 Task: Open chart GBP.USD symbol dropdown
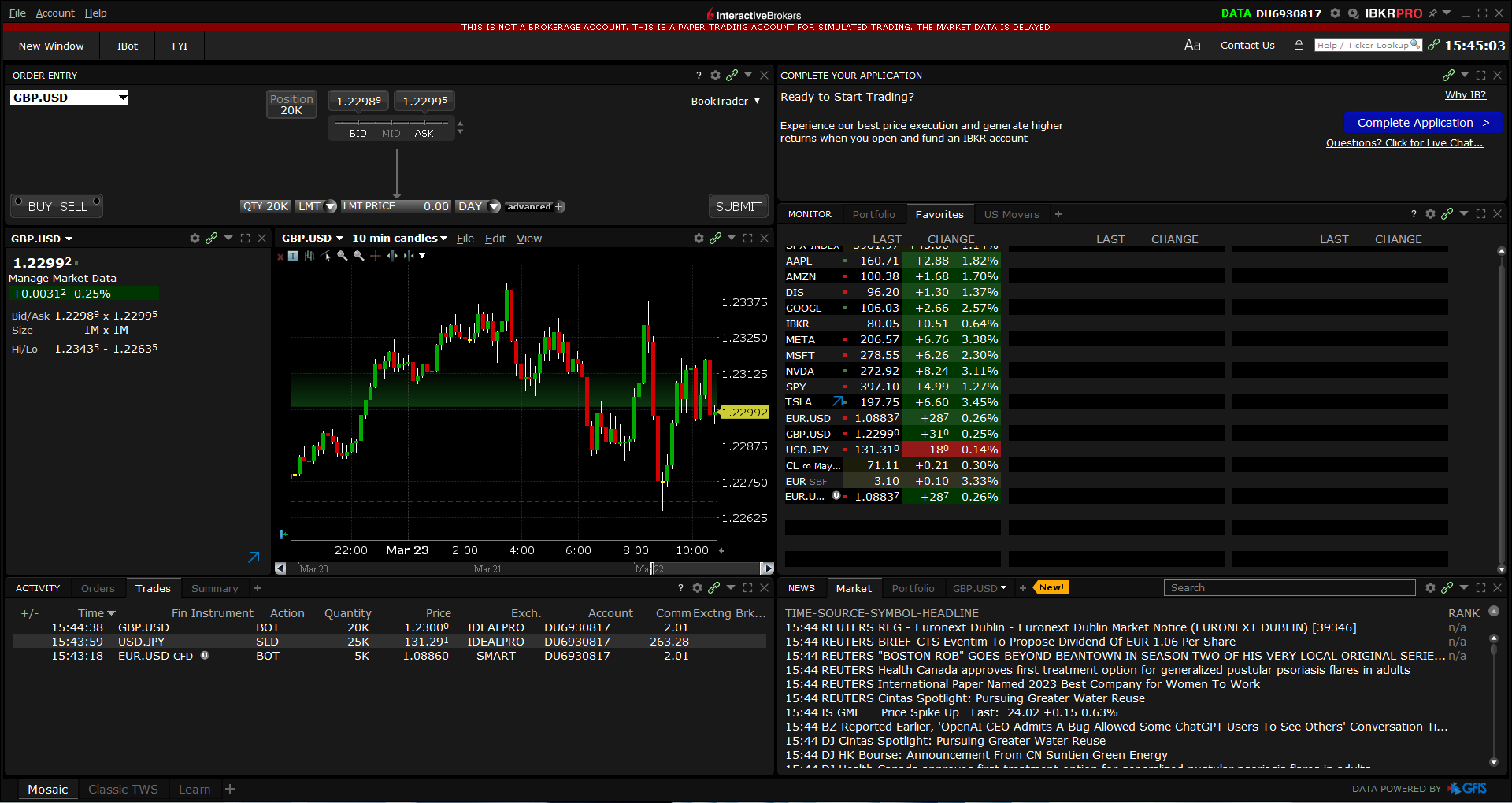[x=313, y=239]
